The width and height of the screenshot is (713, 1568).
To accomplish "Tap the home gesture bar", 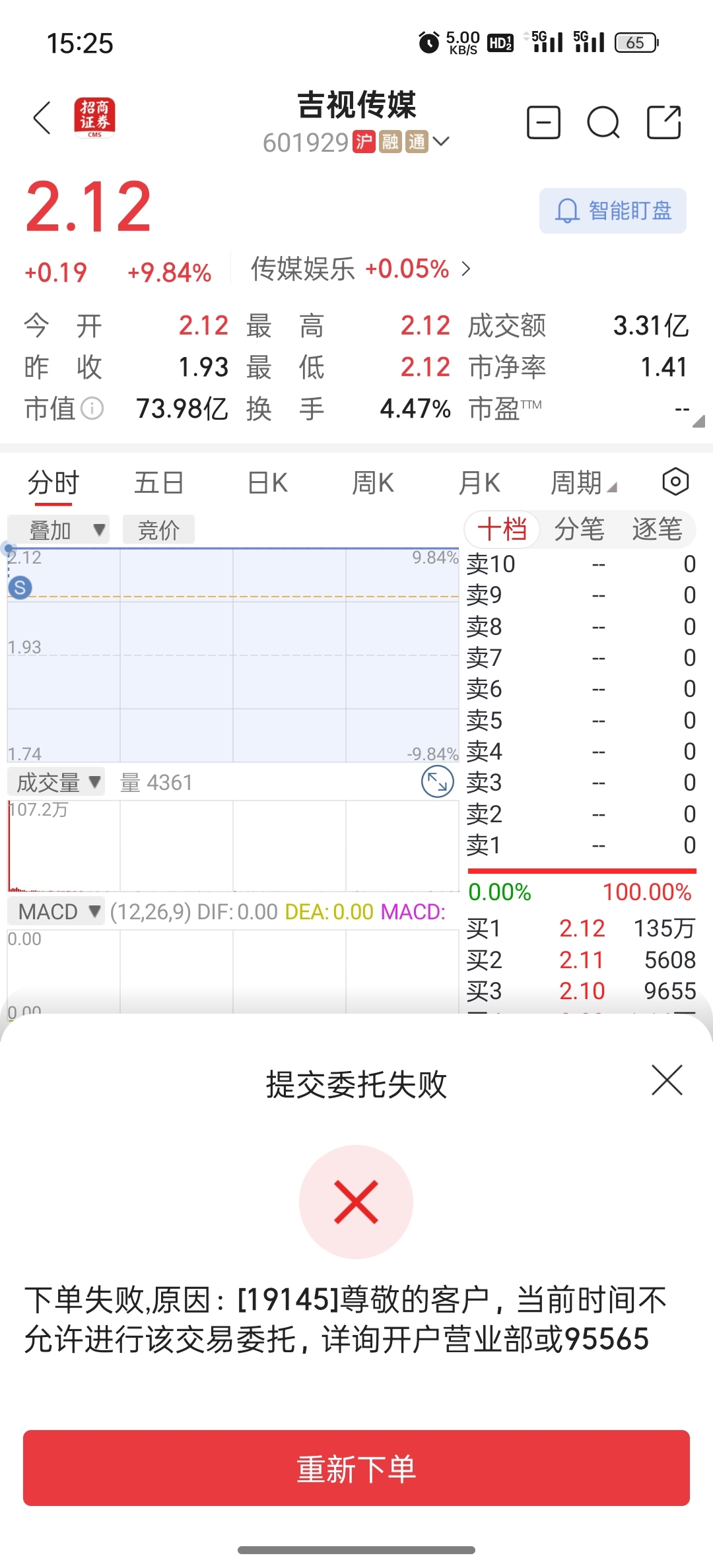I will click(356, 1550).
